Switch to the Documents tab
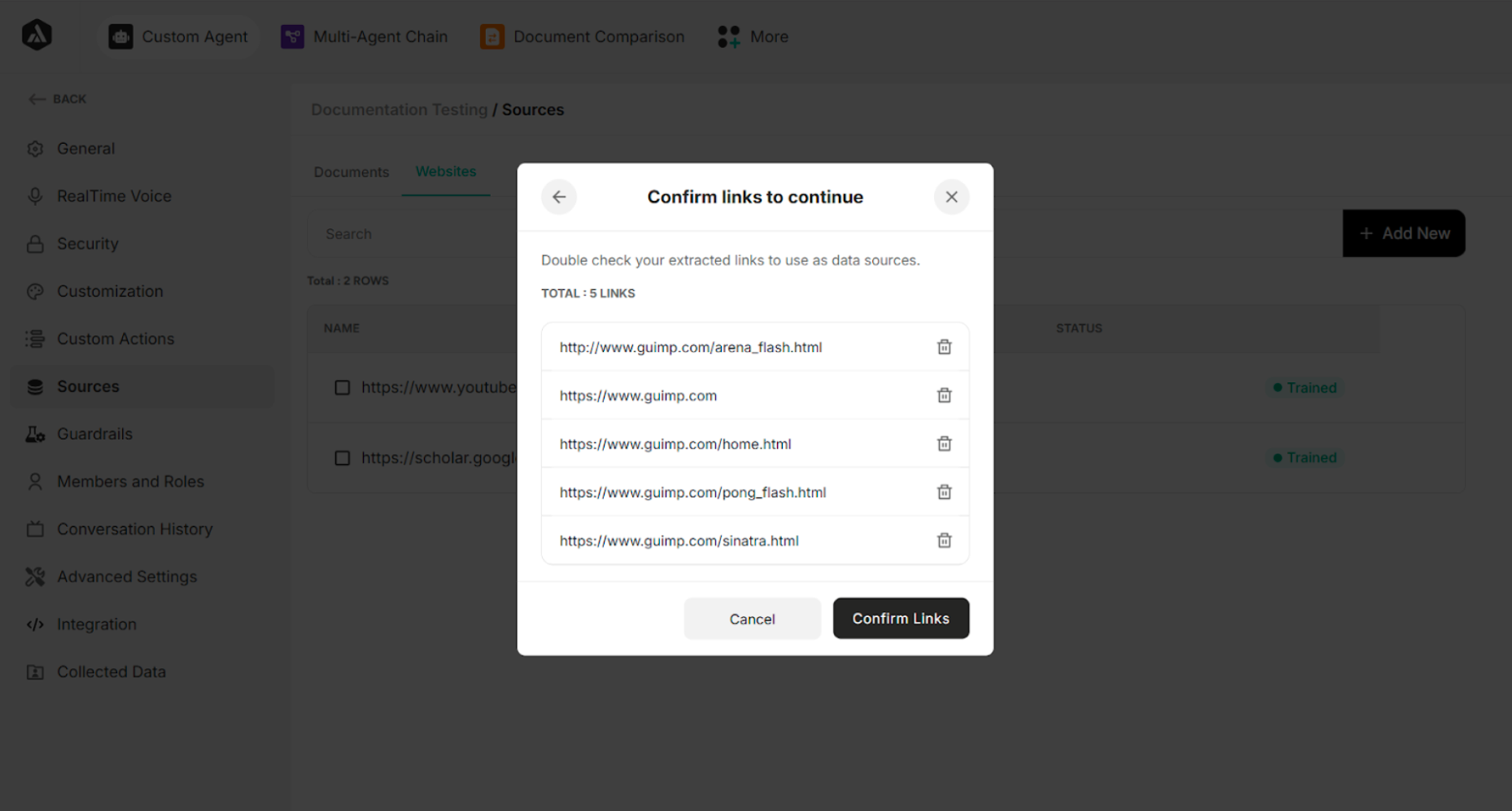This screenshot has width=1512, height=811. 351,172
